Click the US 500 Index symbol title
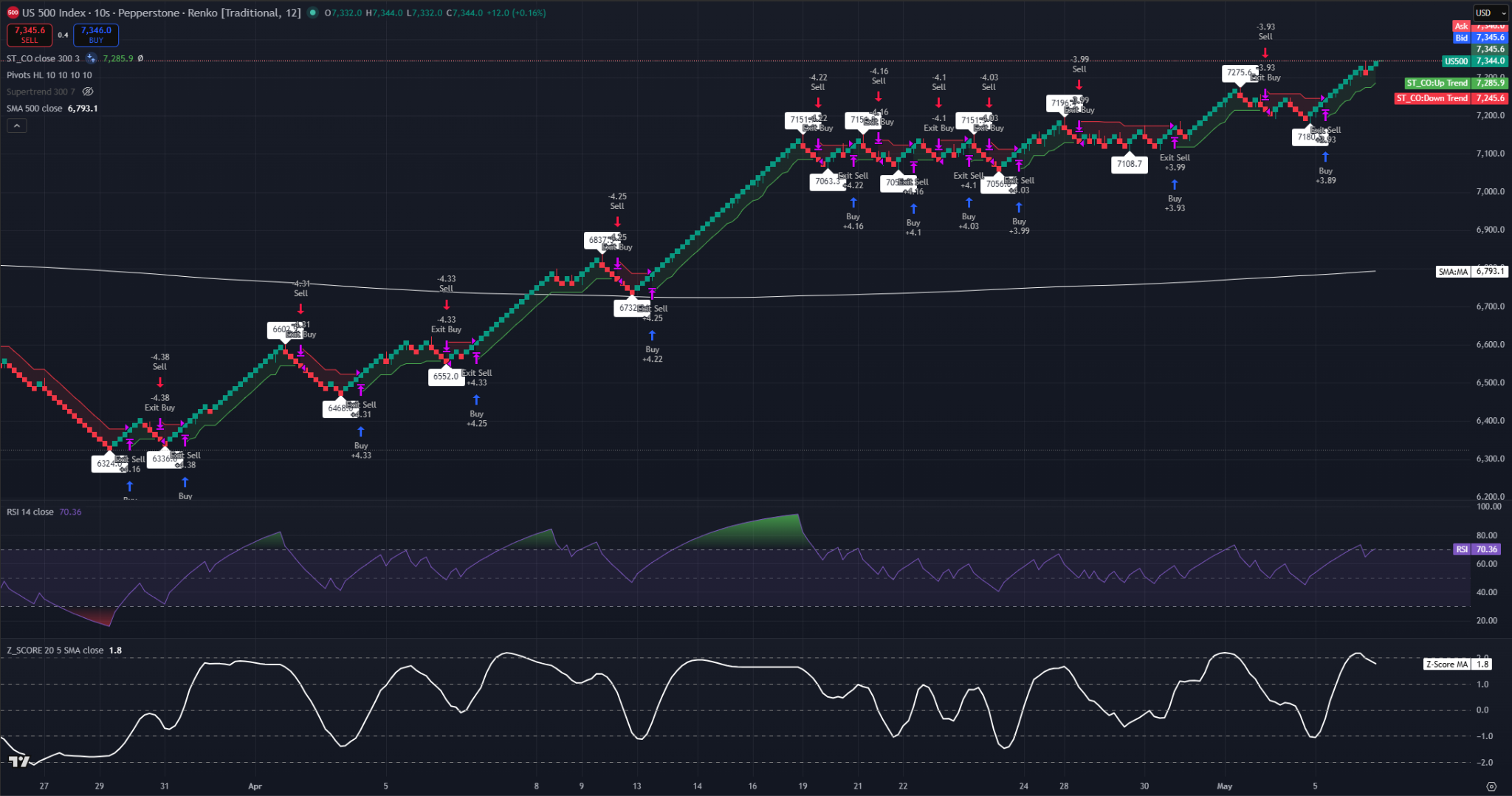 click(54, 13)
